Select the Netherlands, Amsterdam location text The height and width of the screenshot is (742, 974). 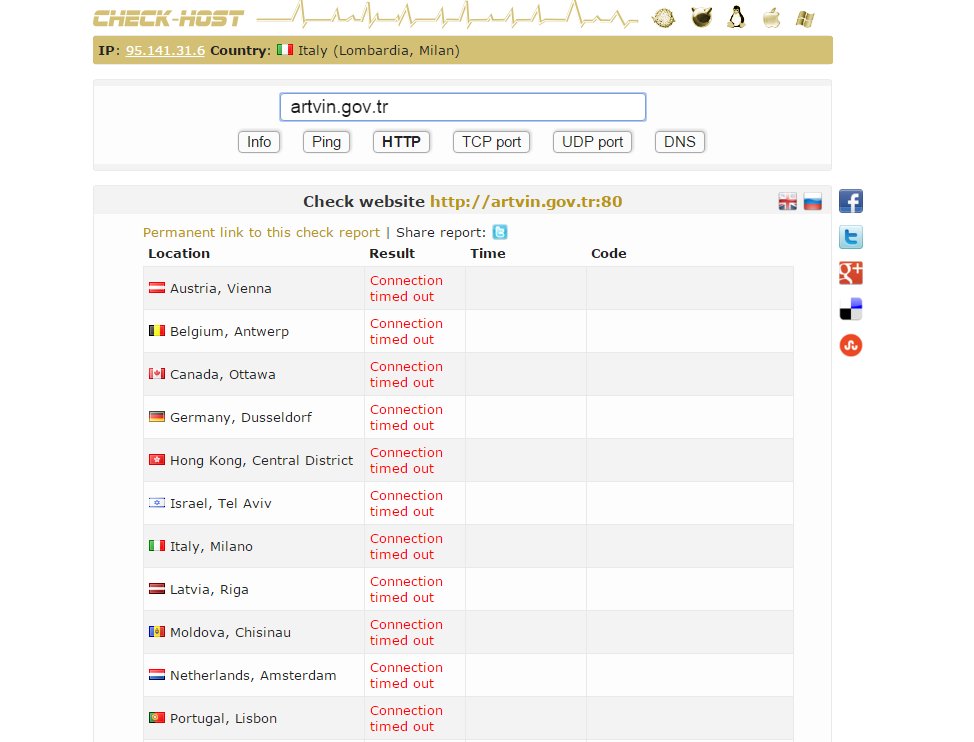[x=253, y=675]
